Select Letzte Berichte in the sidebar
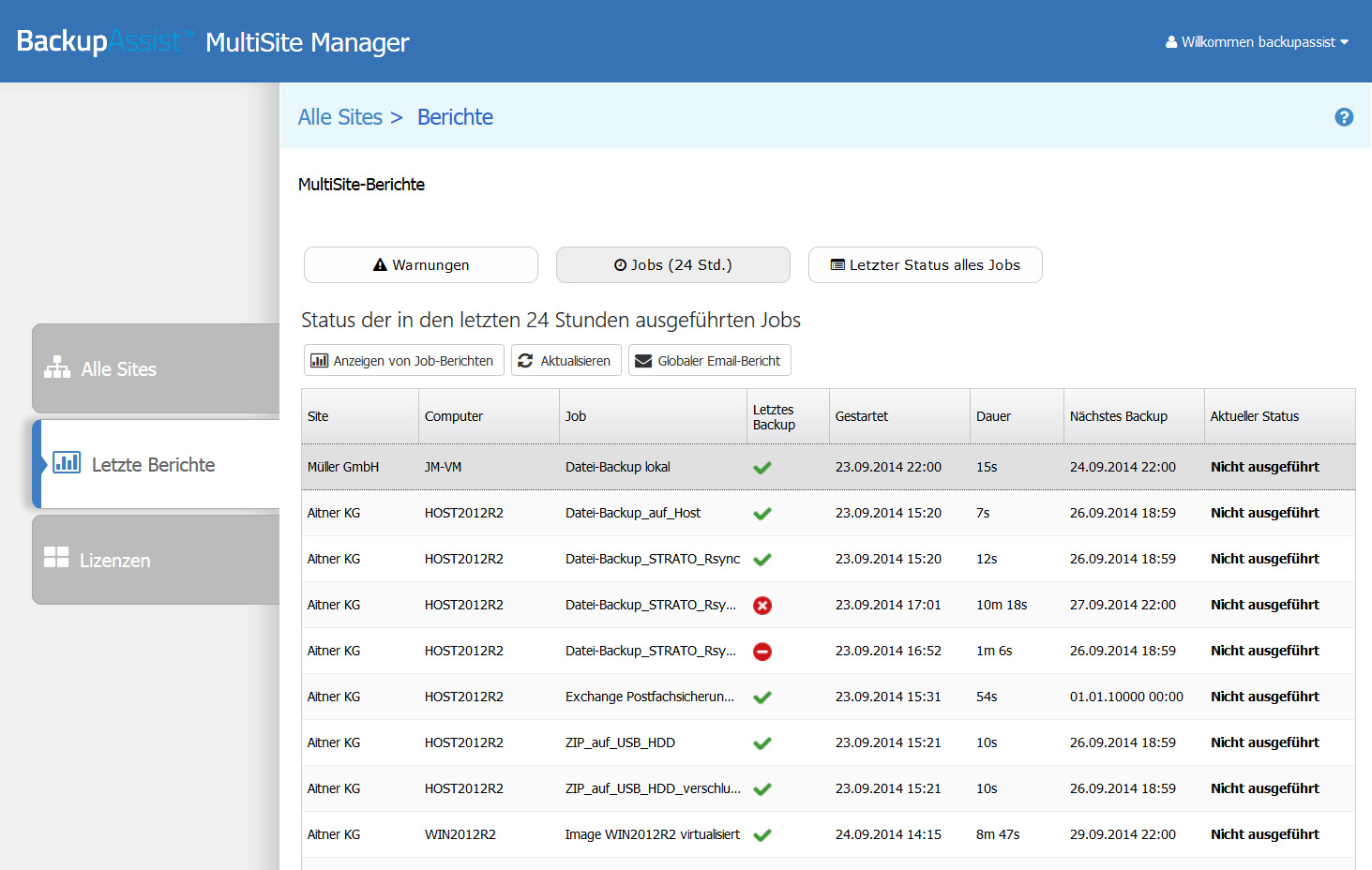Image resolution: width=1372 pixels, height=870 pixels. tap(156, 464)
